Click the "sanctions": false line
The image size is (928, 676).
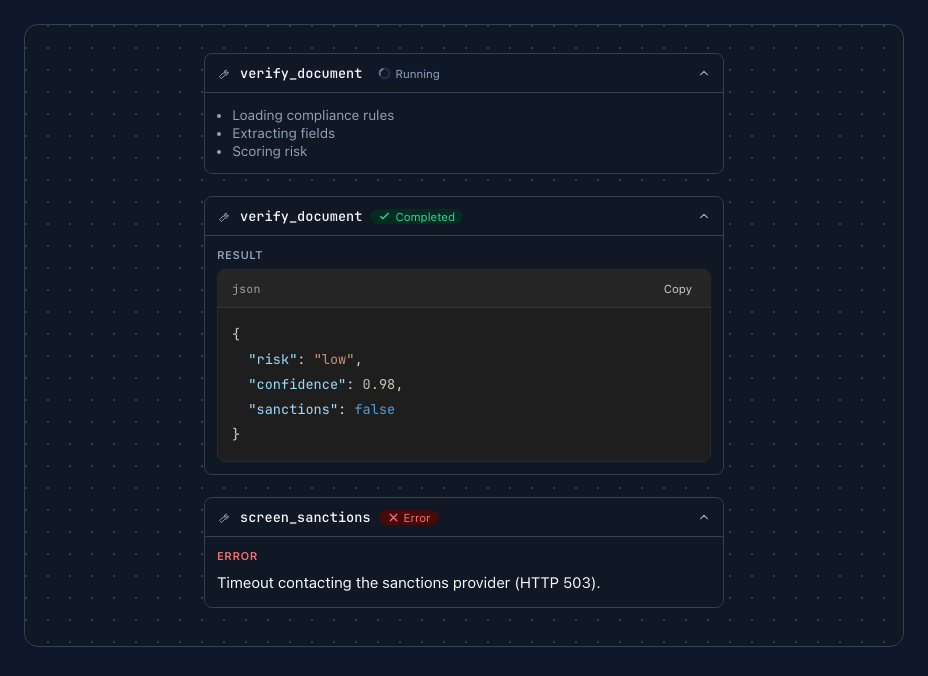pos(321,410)
